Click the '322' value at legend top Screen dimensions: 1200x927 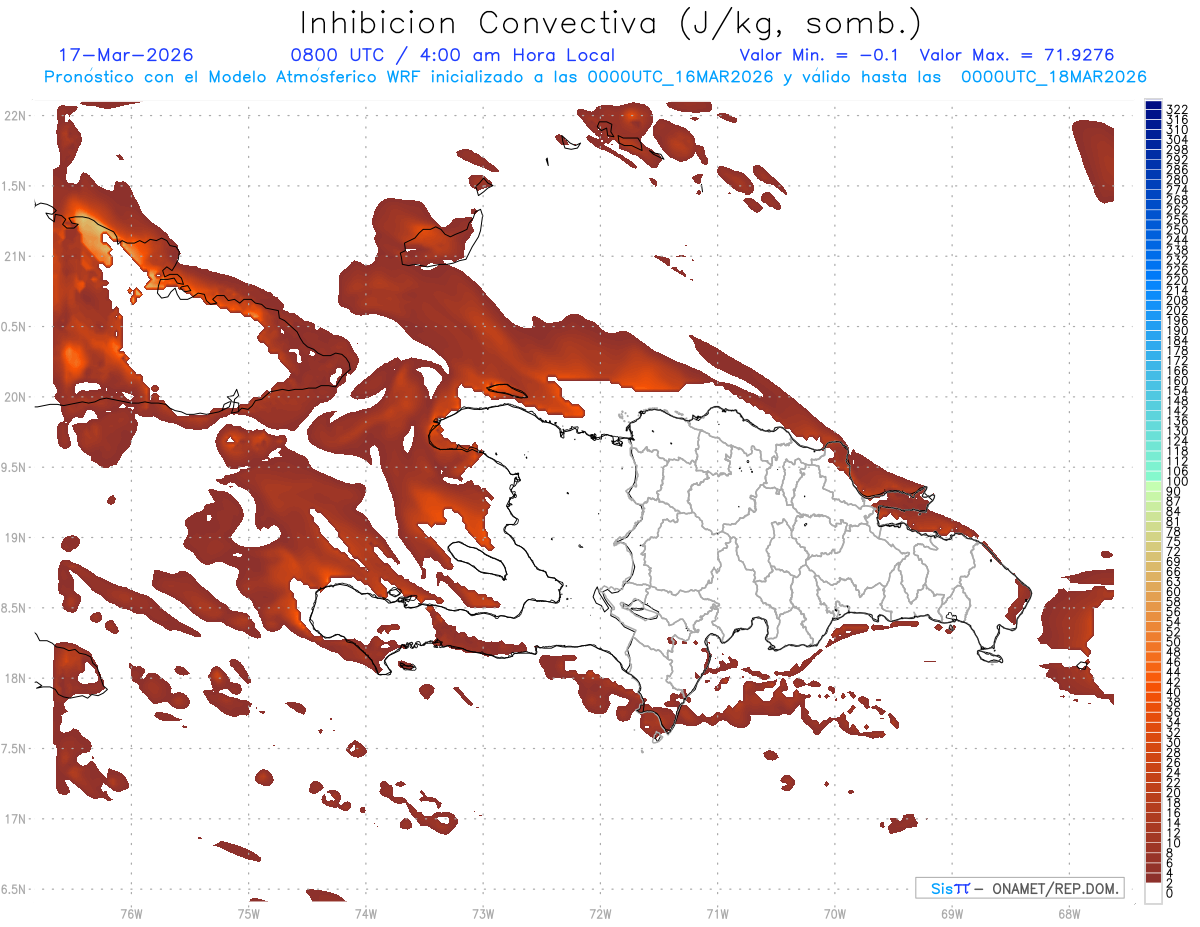click(x=1176, y=109)
